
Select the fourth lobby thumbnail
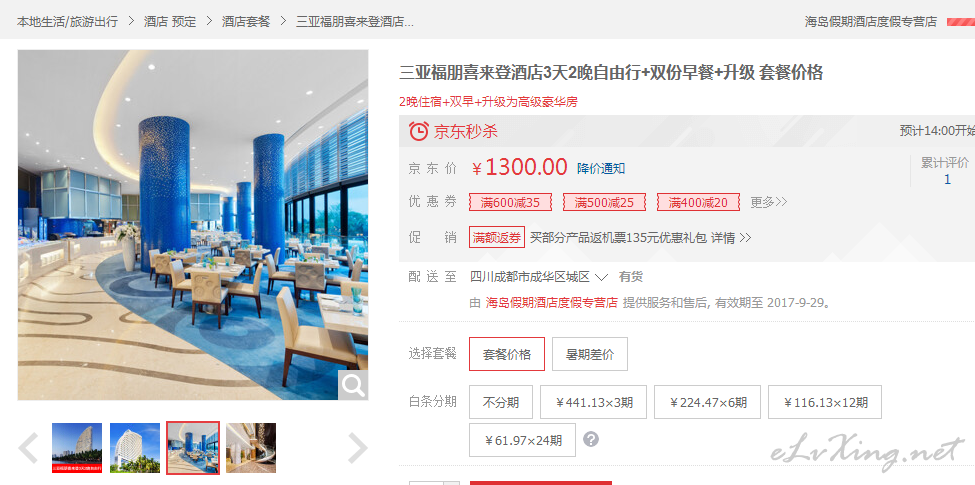pos(251,448)
